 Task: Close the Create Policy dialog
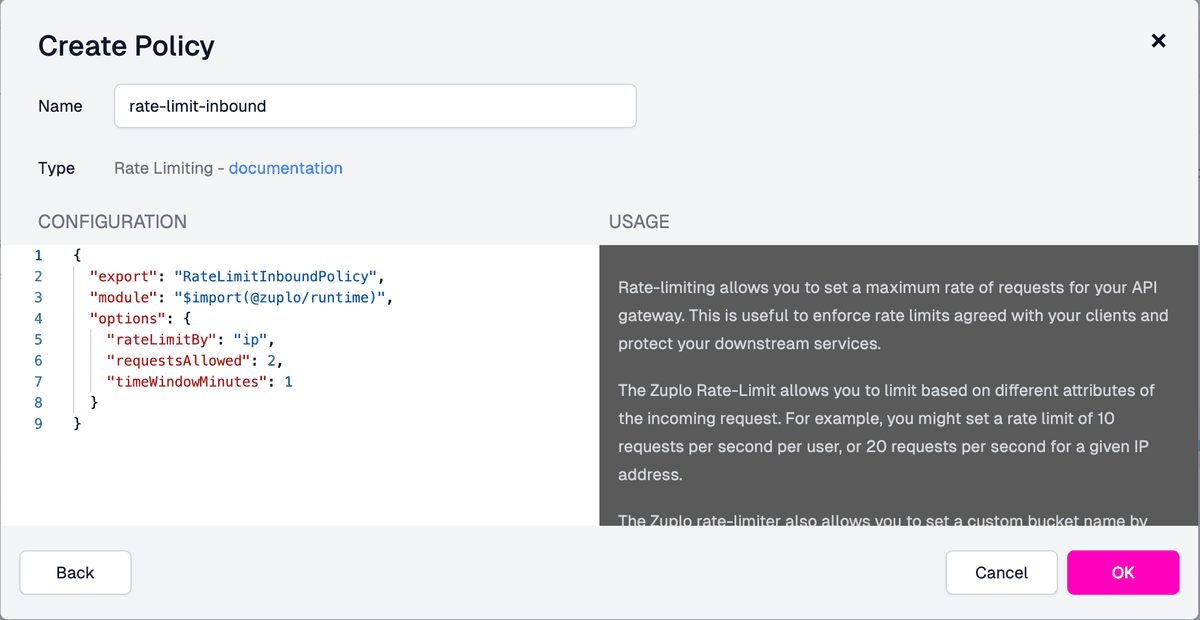pos(1158,41)
